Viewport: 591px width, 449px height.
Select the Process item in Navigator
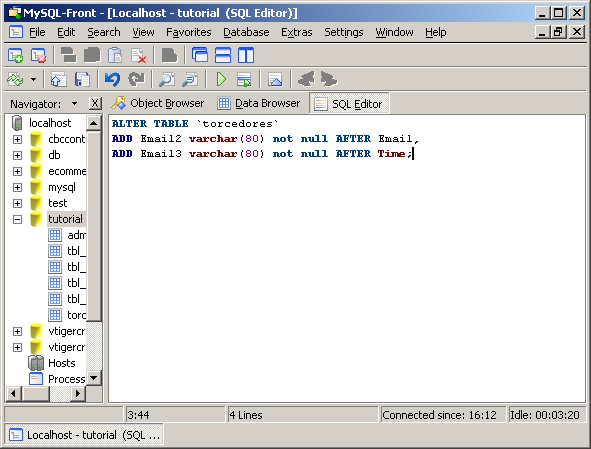pyautogui.click(x=67, y=379)
